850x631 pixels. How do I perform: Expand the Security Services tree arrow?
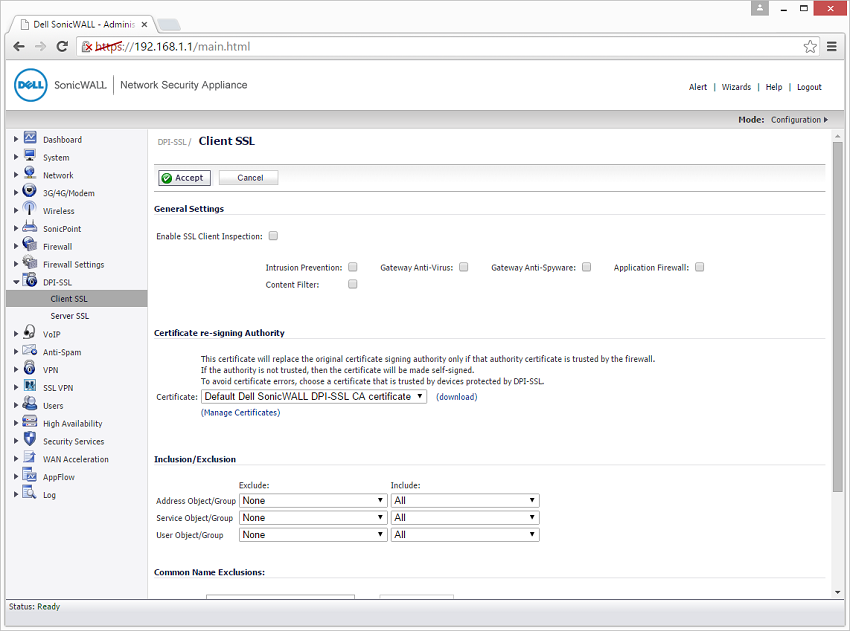pos(16,441)
